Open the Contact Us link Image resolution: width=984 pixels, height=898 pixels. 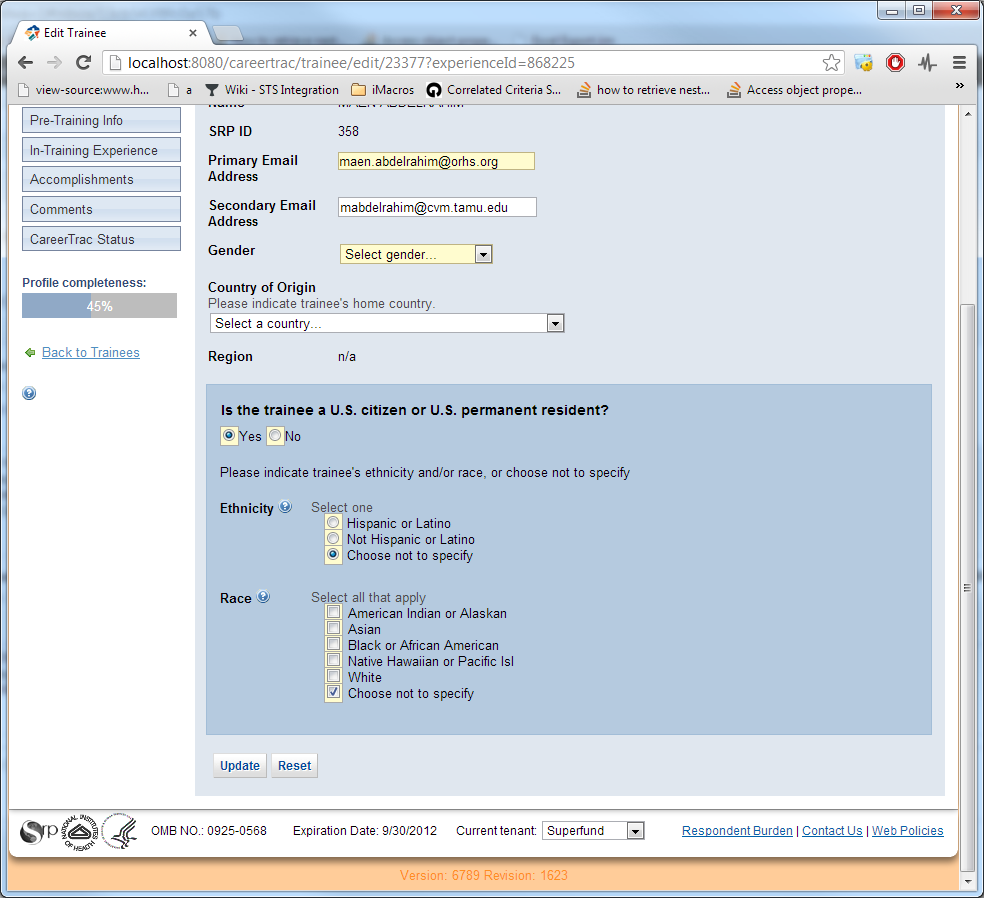832,831
